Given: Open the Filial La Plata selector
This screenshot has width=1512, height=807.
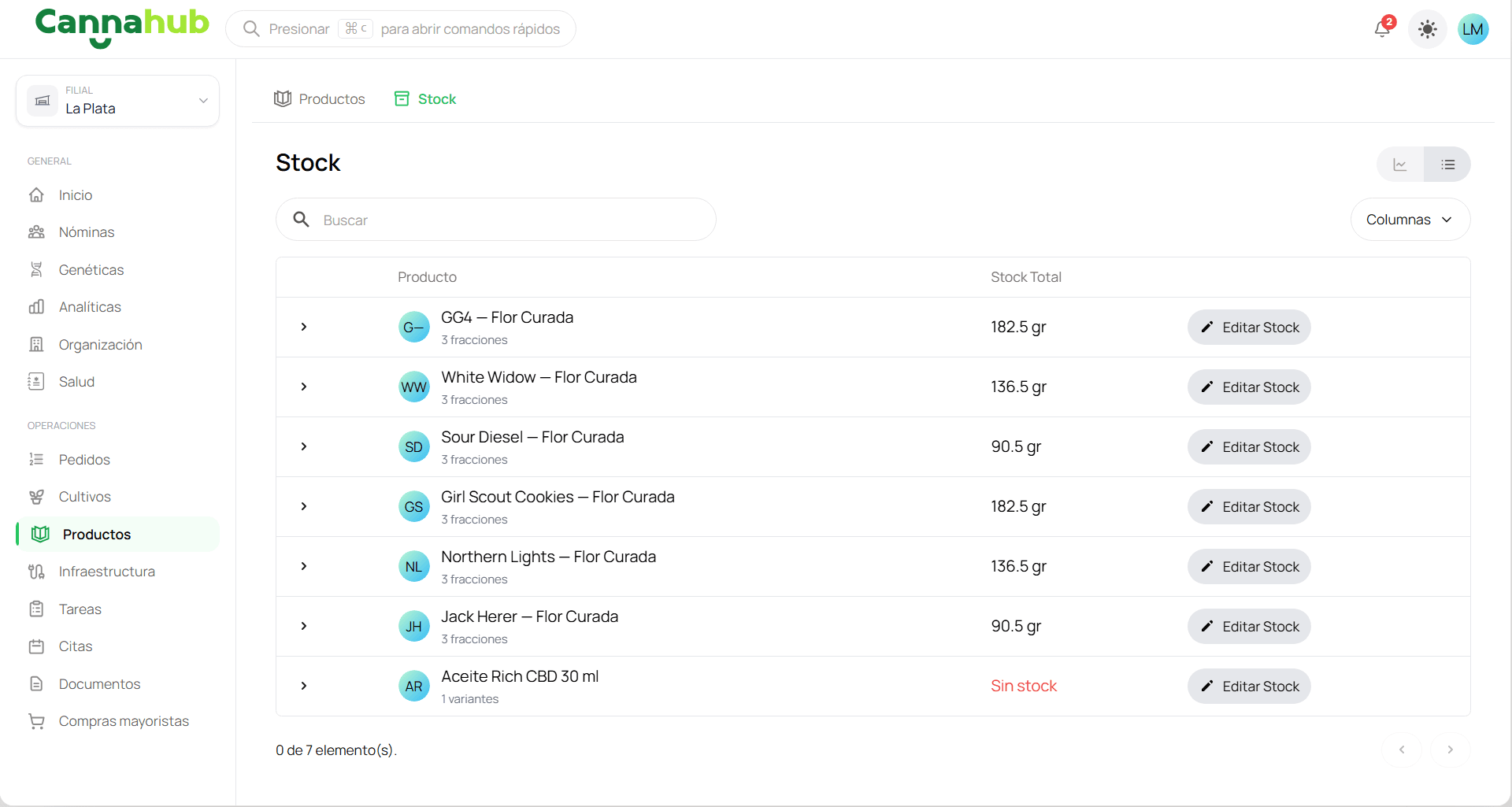Looking at the screenshot, I should (x=117, y=101).
